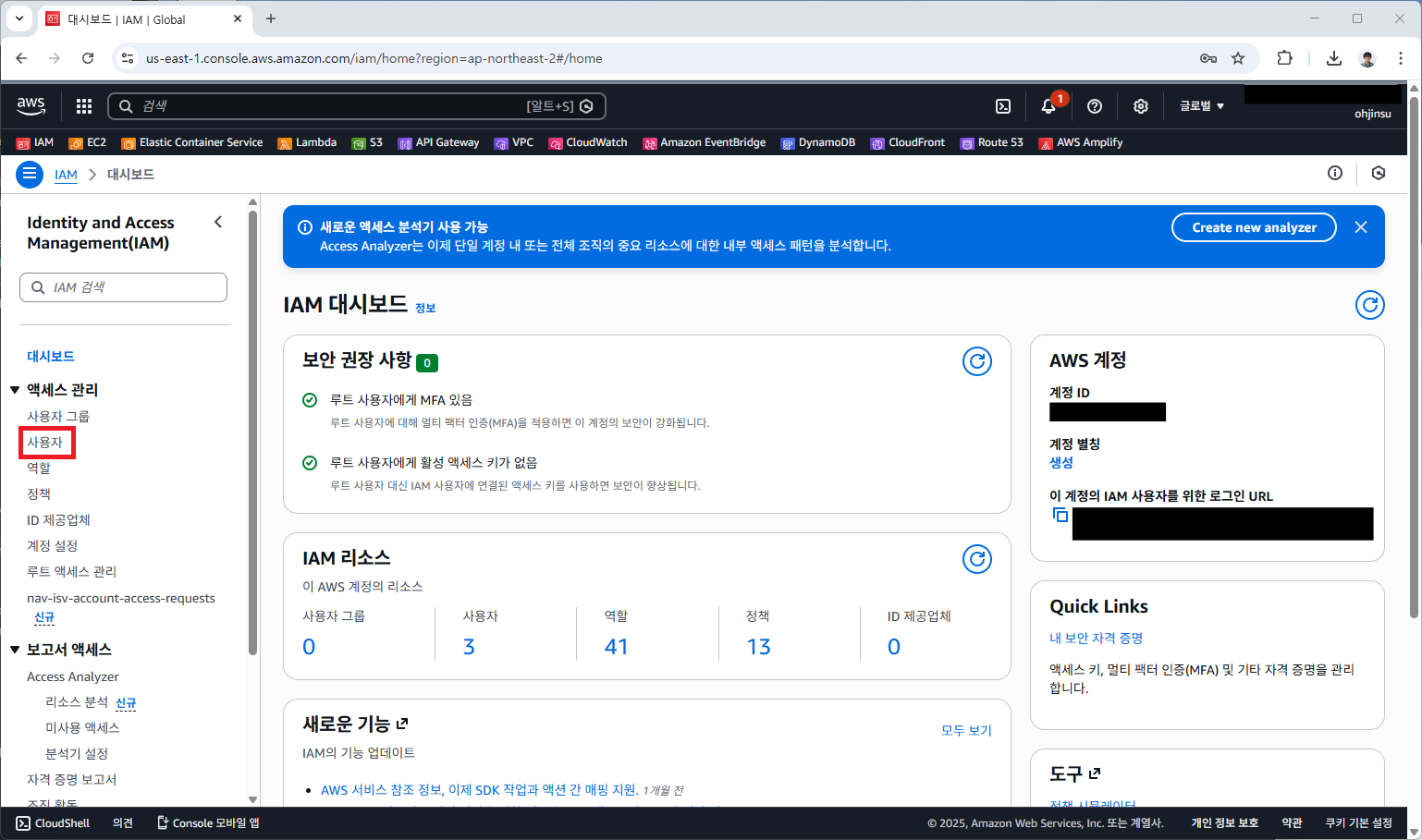Open S3 from the favorites bar
1422x840 pixels.
368,142
